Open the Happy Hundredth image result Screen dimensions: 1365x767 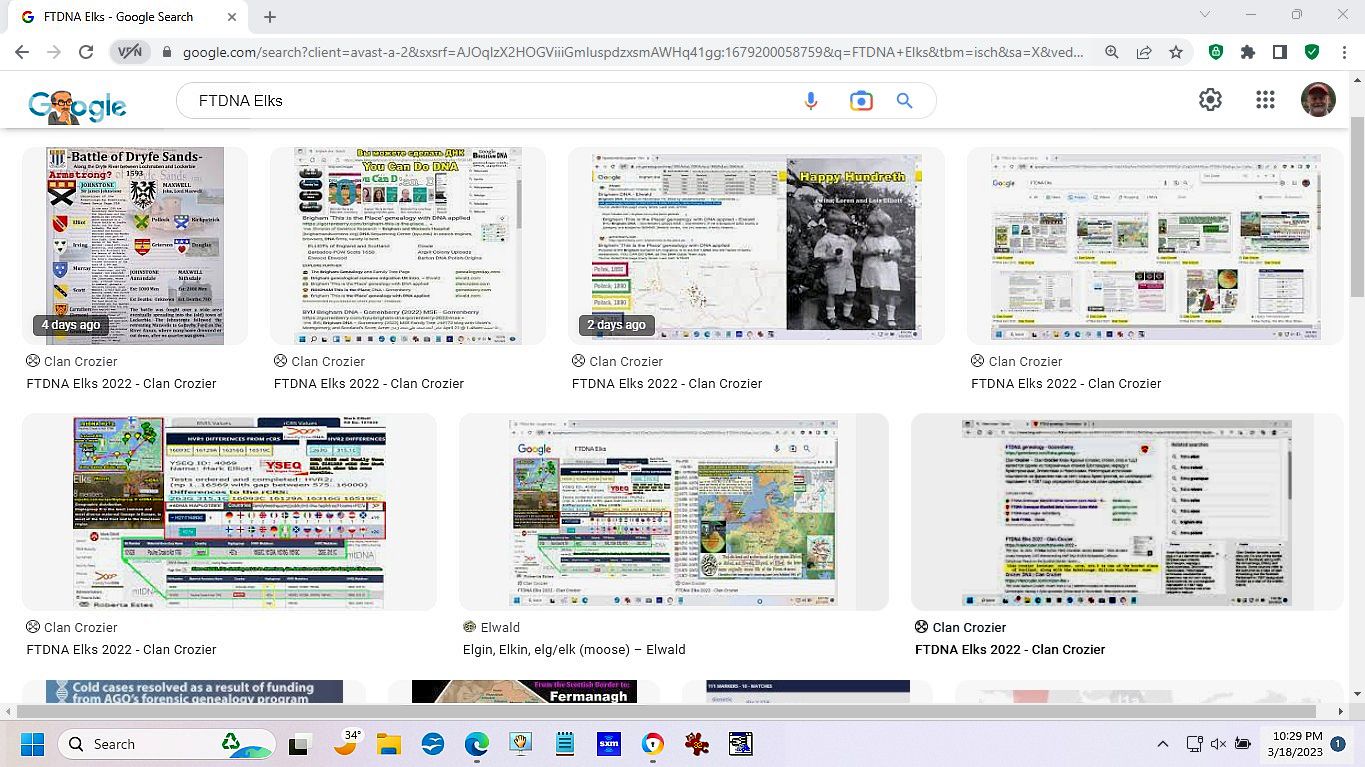756,246
